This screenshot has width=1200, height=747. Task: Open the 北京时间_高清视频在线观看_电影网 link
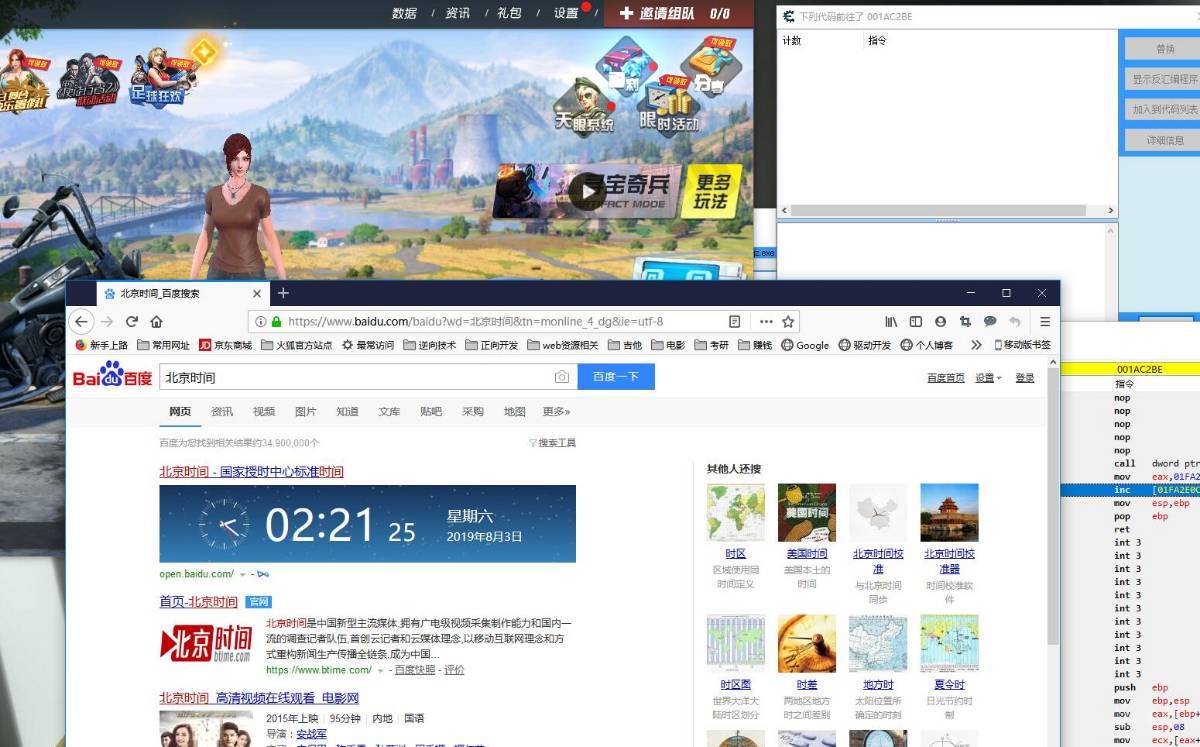(259, 698)
